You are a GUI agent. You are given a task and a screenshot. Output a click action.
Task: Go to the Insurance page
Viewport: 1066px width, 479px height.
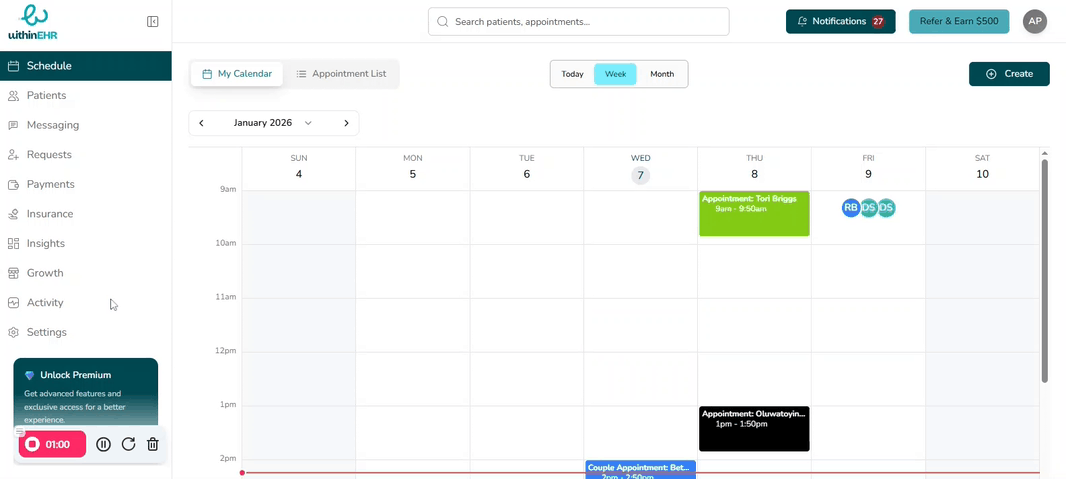[x=49, y=214]
